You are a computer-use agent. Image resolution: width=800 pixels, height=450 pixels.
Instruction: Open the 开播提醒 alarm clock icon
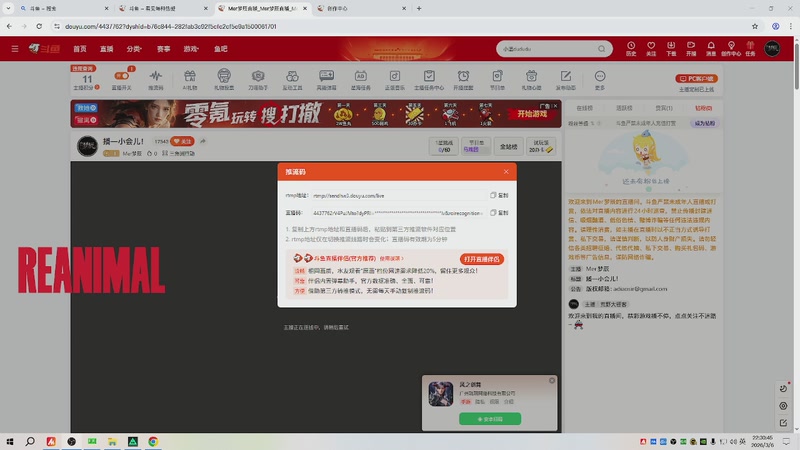coord(463,80)
